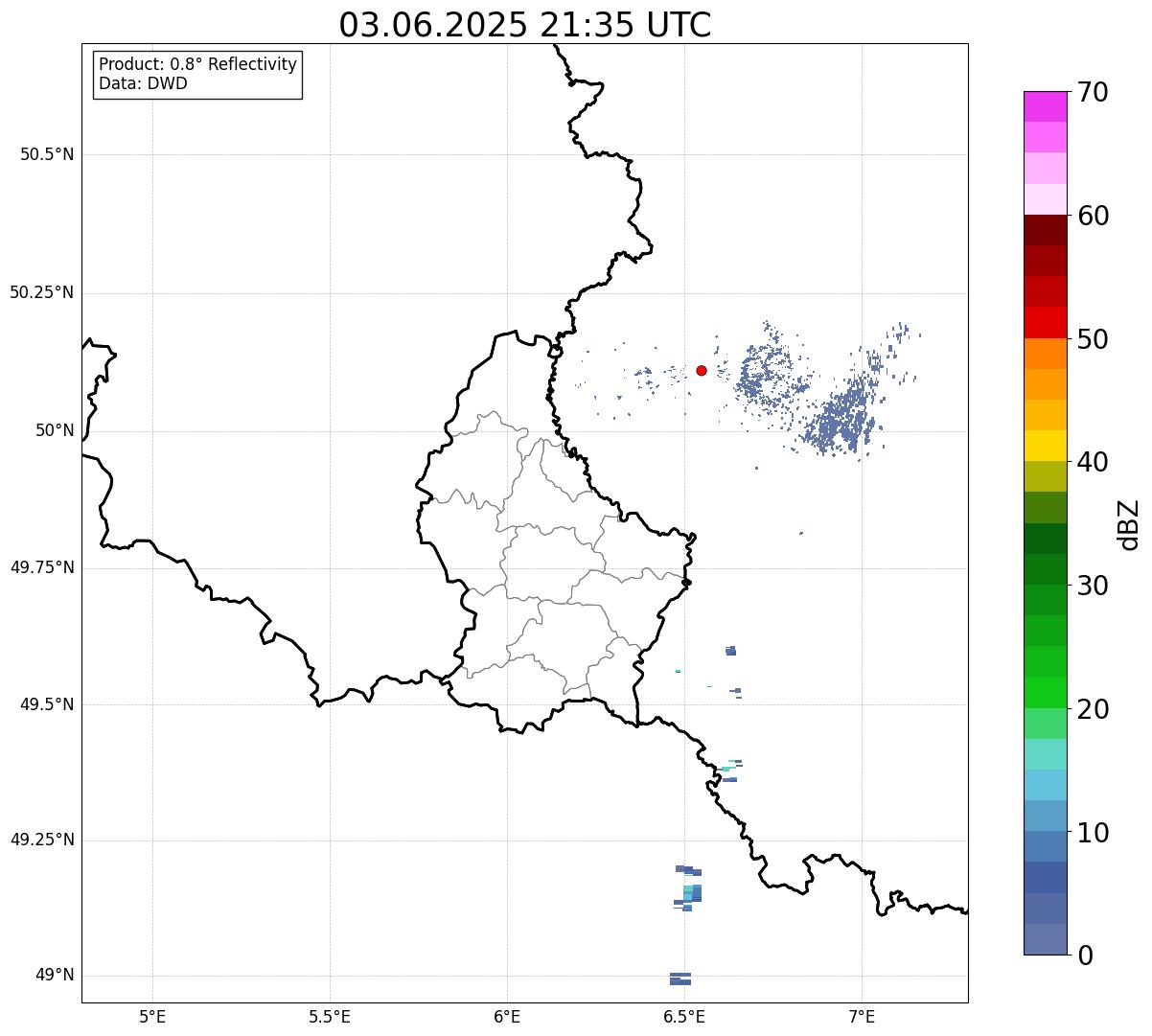The width and height of the screenshot is (1152, 1036).
Task: Click the 49.25°N latitude label
Action: [x=42, y=840]
